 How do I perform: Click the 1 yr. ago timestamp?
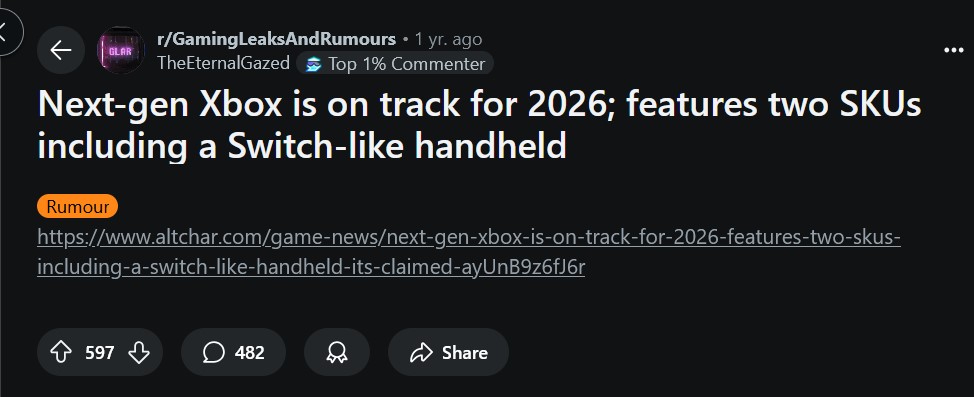448,40
